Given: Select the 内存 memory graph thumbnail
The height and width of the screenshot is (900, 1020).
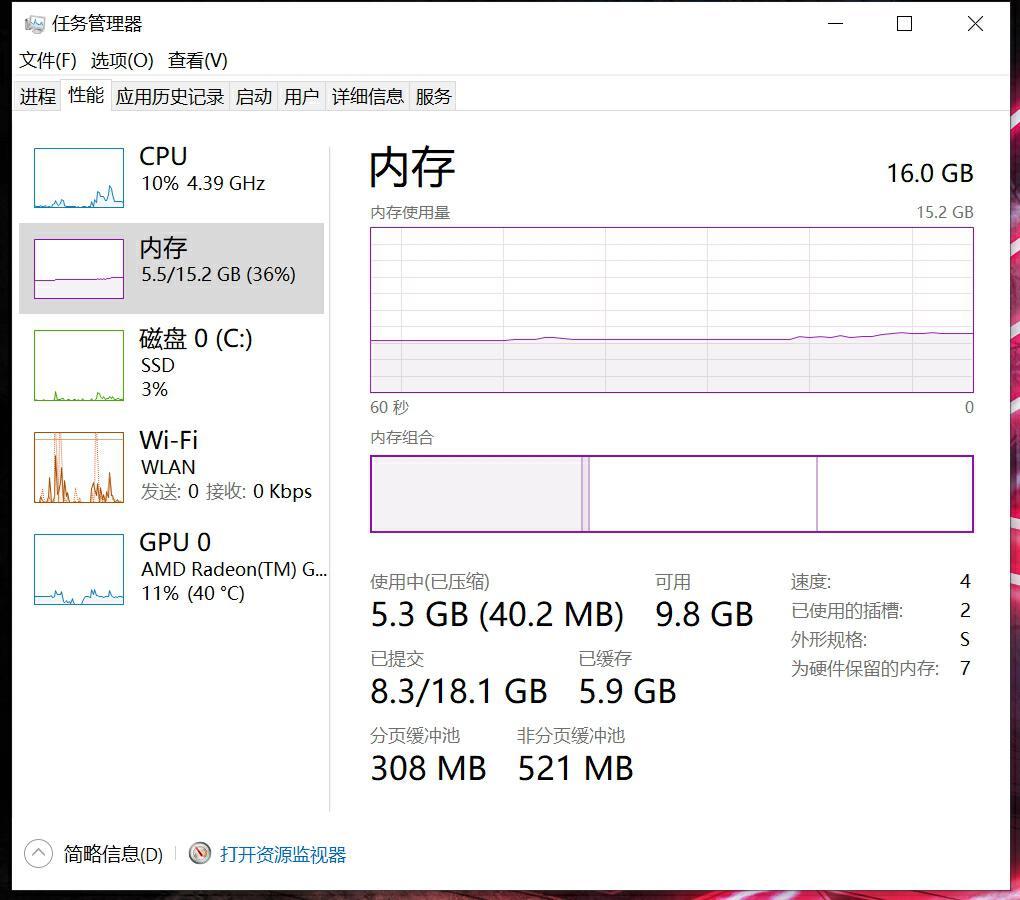Looking at the screenshot, I should 79,269.
